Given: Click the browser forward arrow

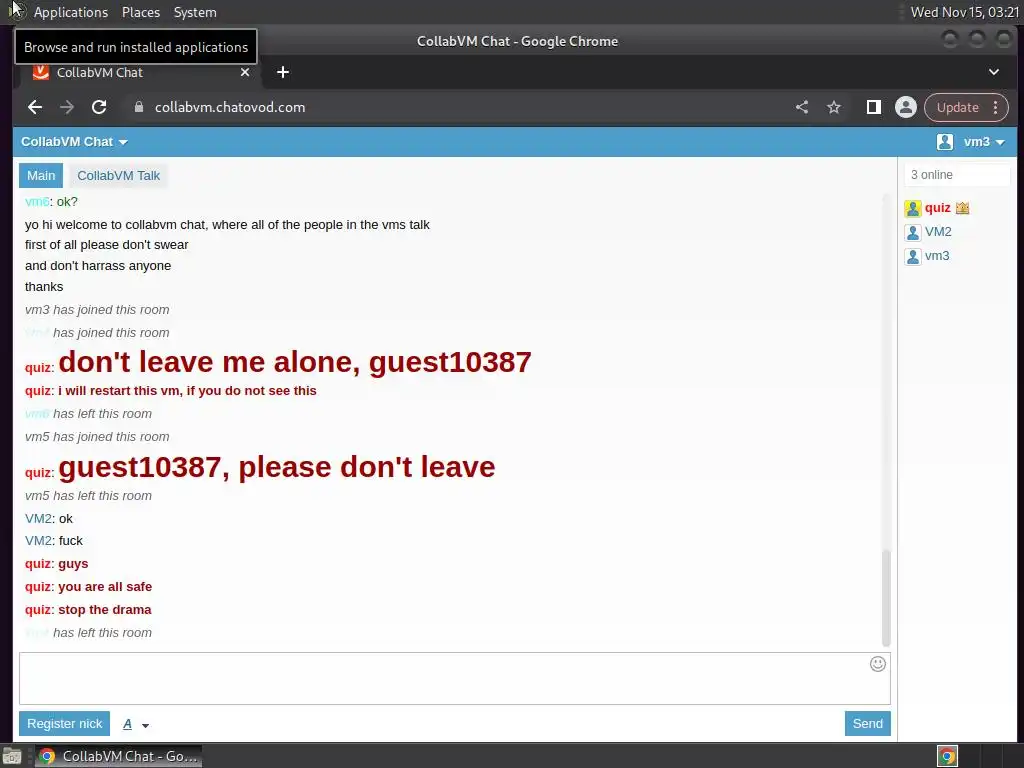Looking at the screenshot, I should 67,107.
